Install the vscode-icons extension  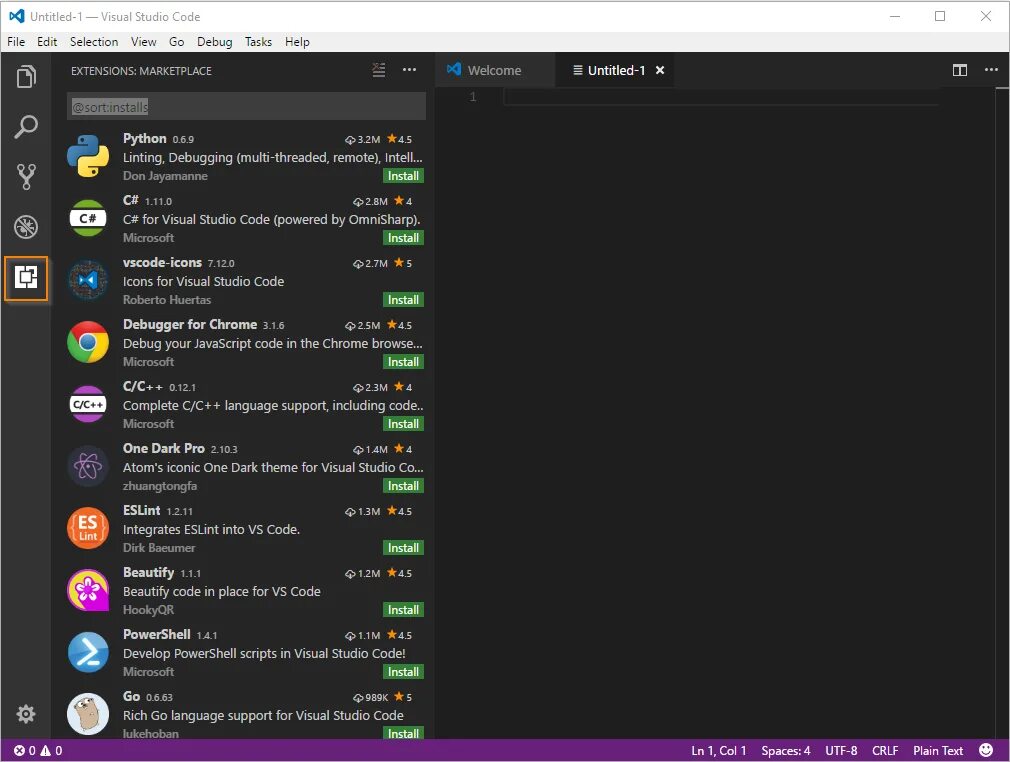pos(403,300)
